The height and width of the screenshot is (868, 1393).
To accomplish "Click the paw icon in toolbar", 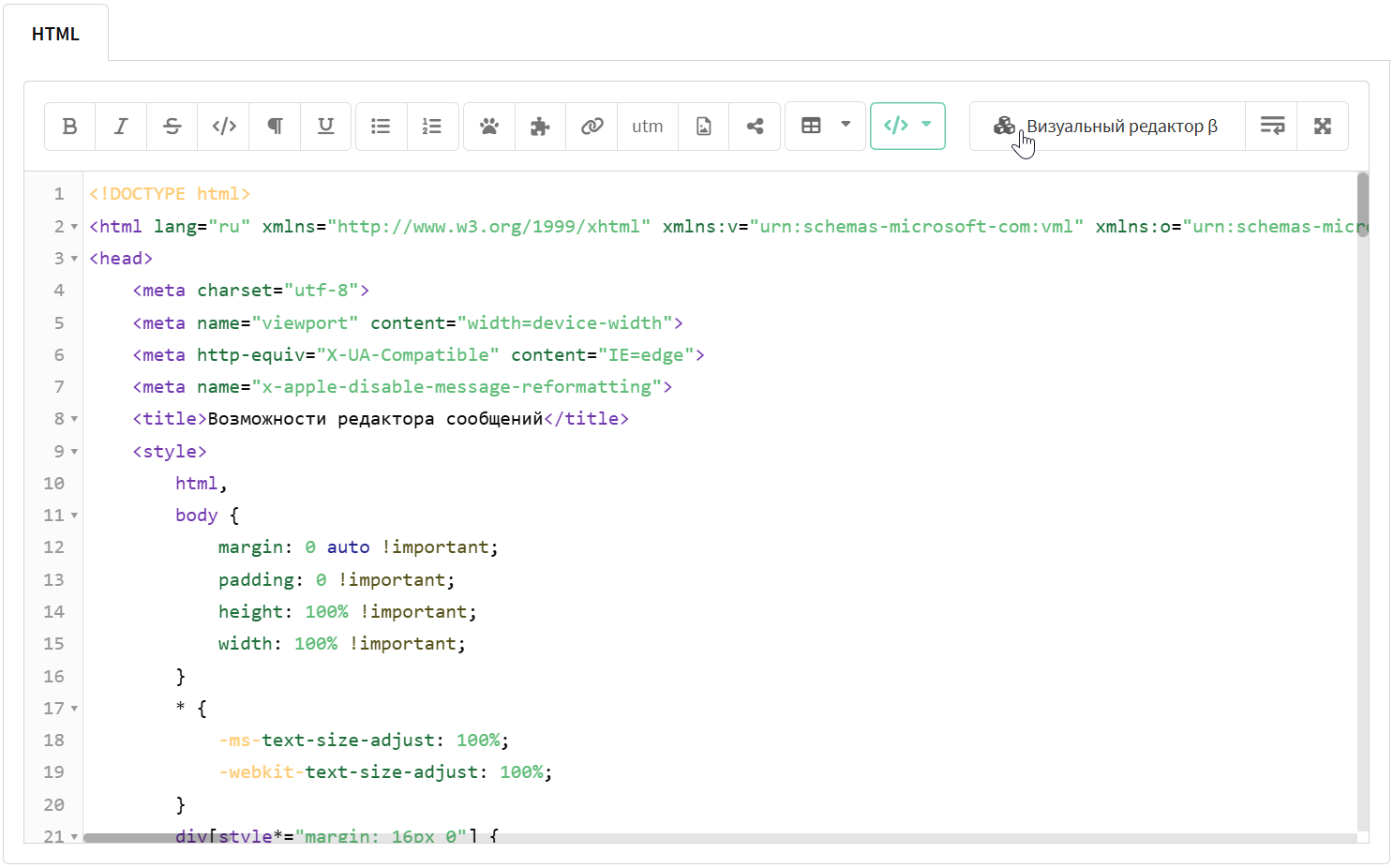I will click(x=489, y=127).
